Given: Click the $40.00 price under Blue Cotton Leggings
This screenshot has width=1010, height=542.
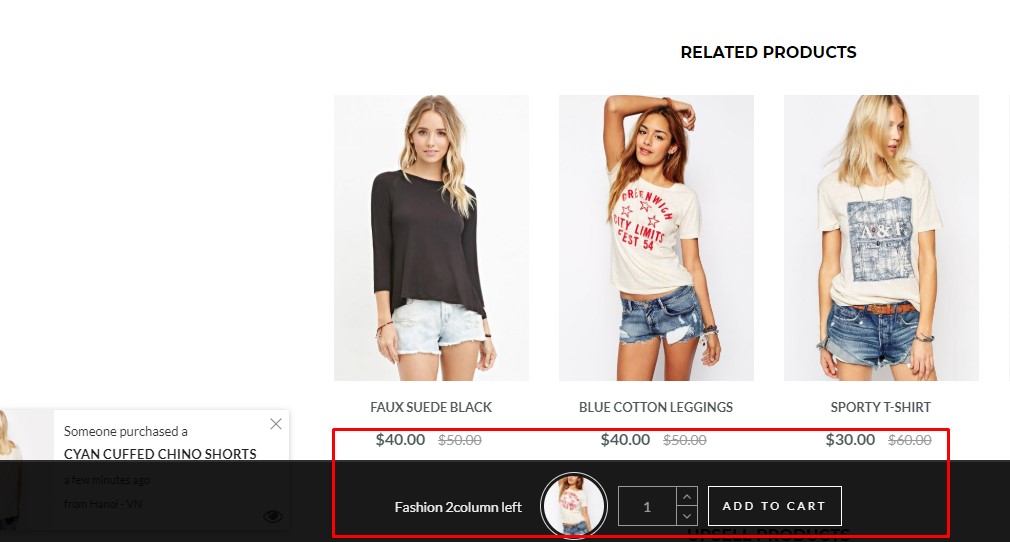Looking at the screenshot, I should click(x=625, y=439).
